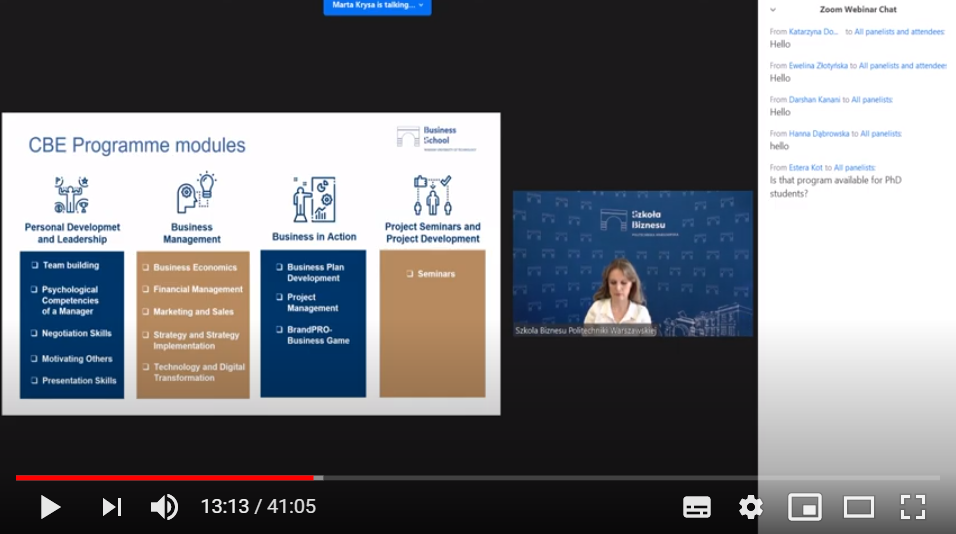Screen dimensions: 956x534
Task: Collapse the Zoom Webinar Chat chevron
Action: 773,9
